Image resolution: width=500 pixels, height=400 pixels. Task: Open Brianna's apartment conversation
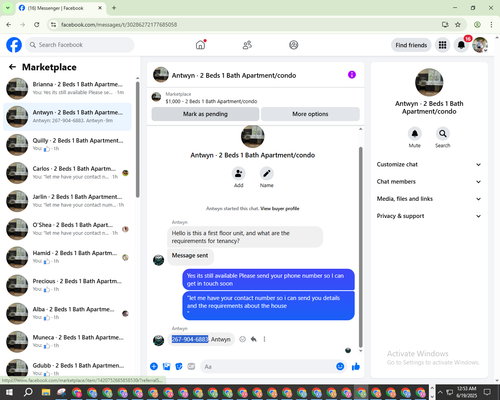click(68, 88)
